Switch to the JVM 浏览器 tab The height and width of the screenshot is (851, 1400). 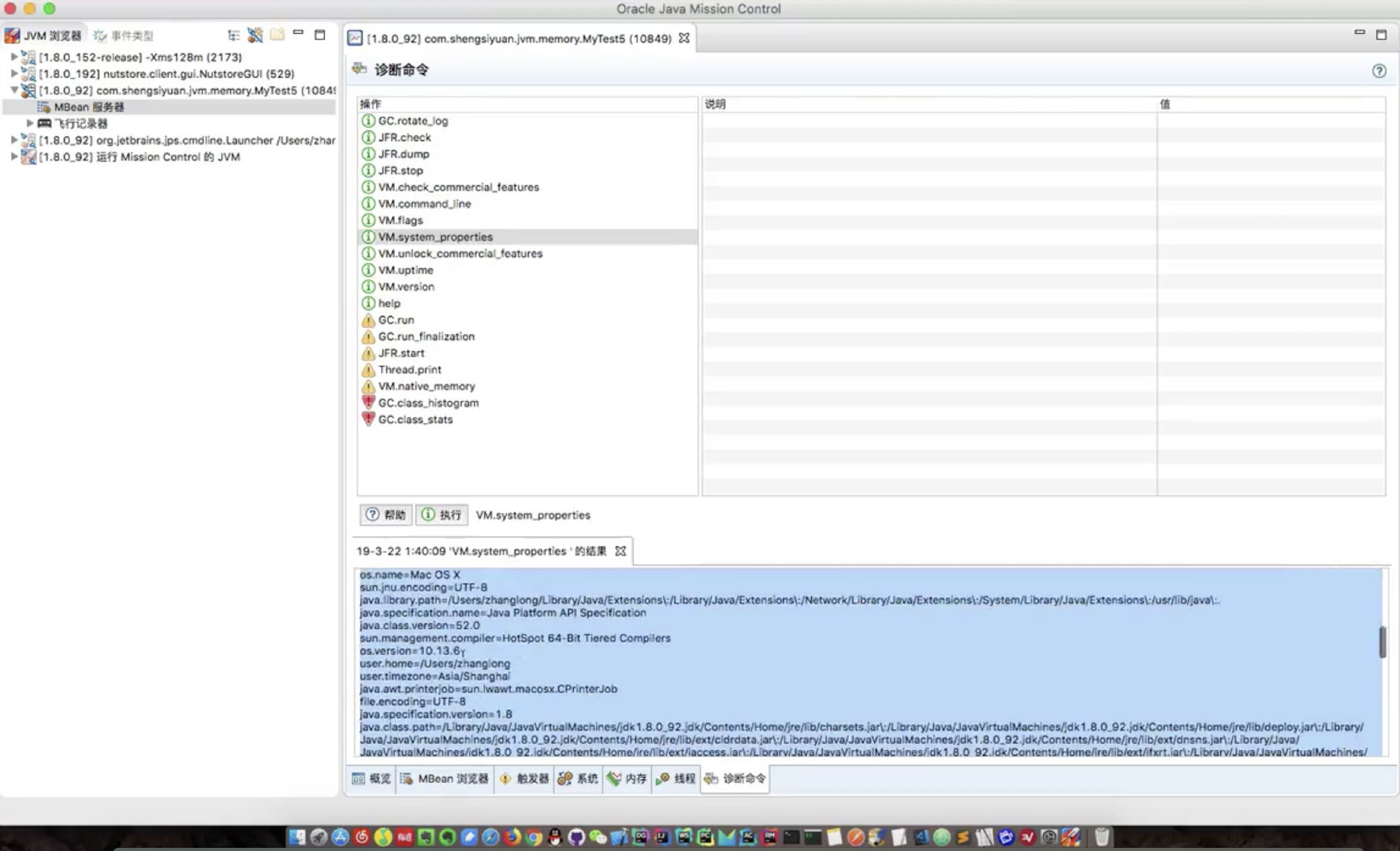(x=43, y=35)
